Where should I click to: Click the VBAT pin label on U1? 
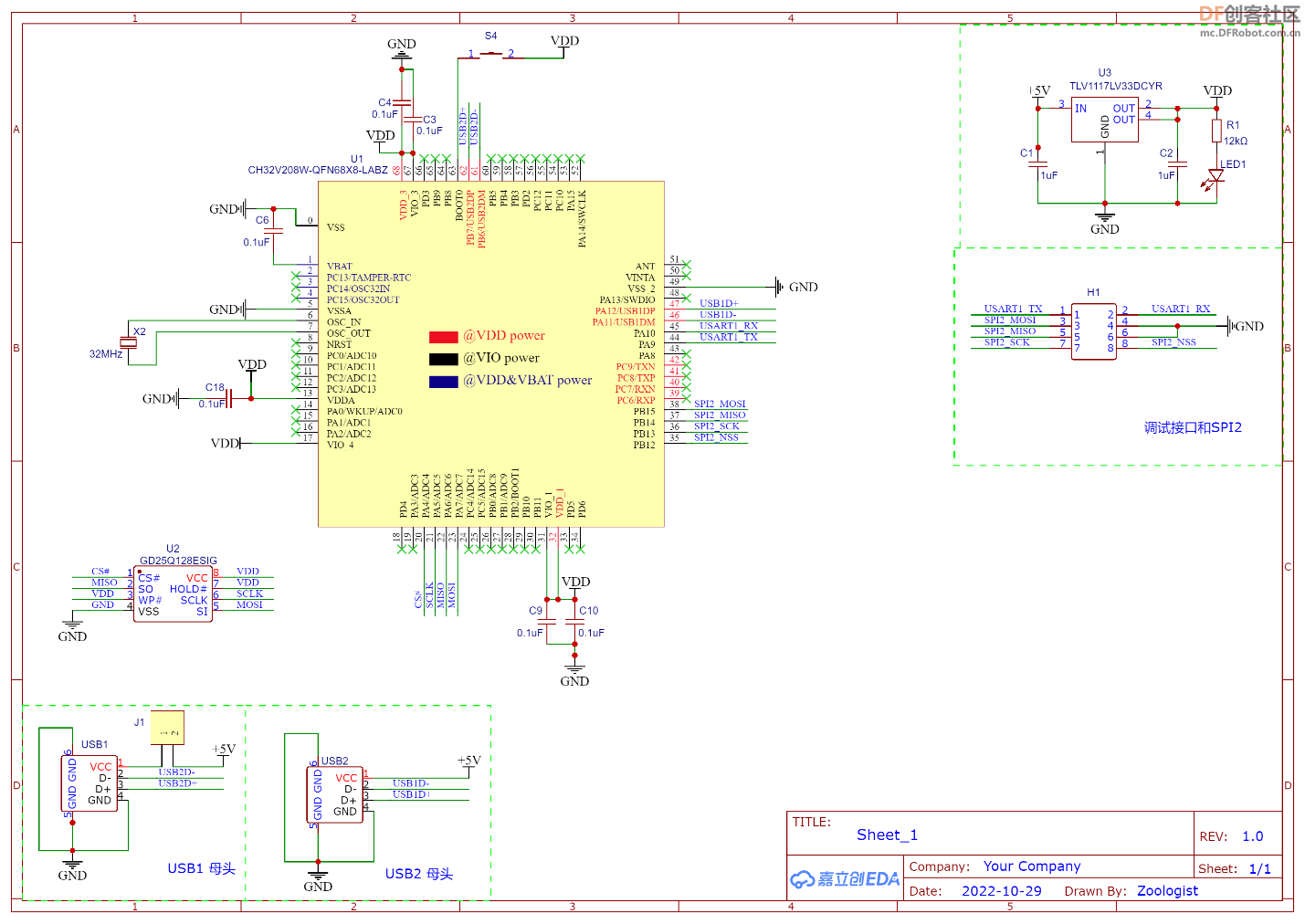click(340, 267)
